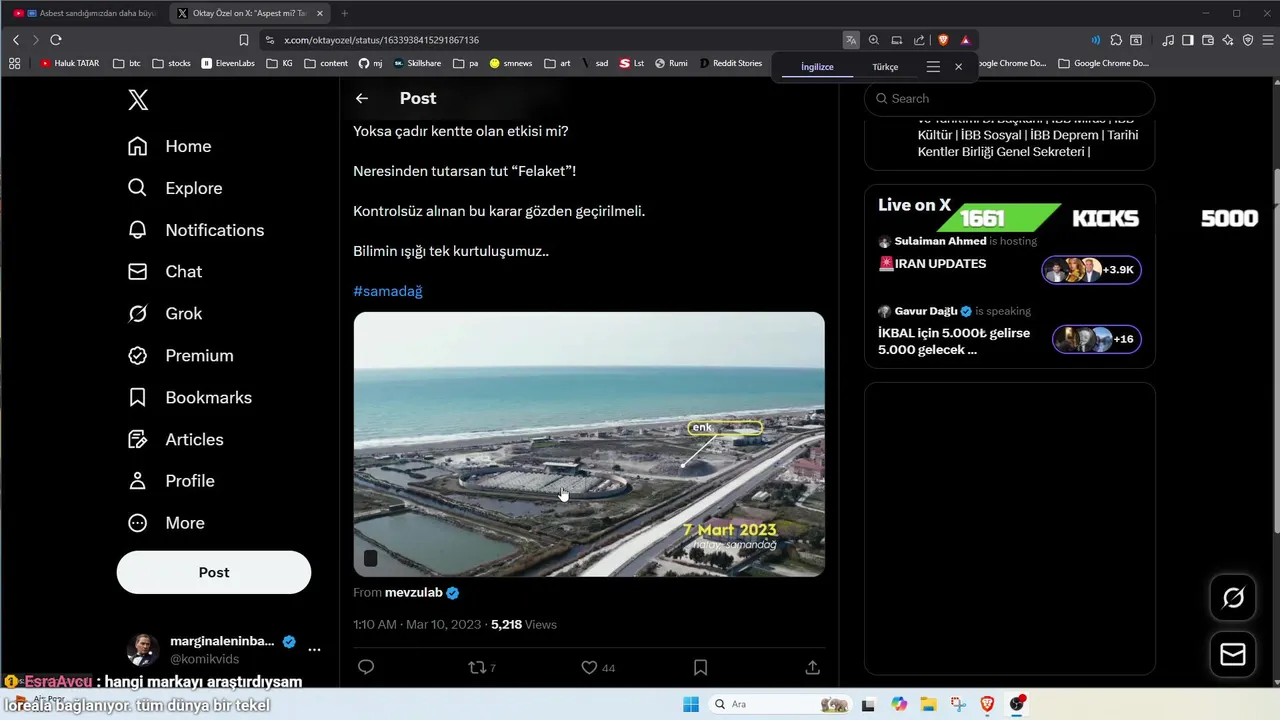Click the marginaleninba account avatar

point(143,650)
